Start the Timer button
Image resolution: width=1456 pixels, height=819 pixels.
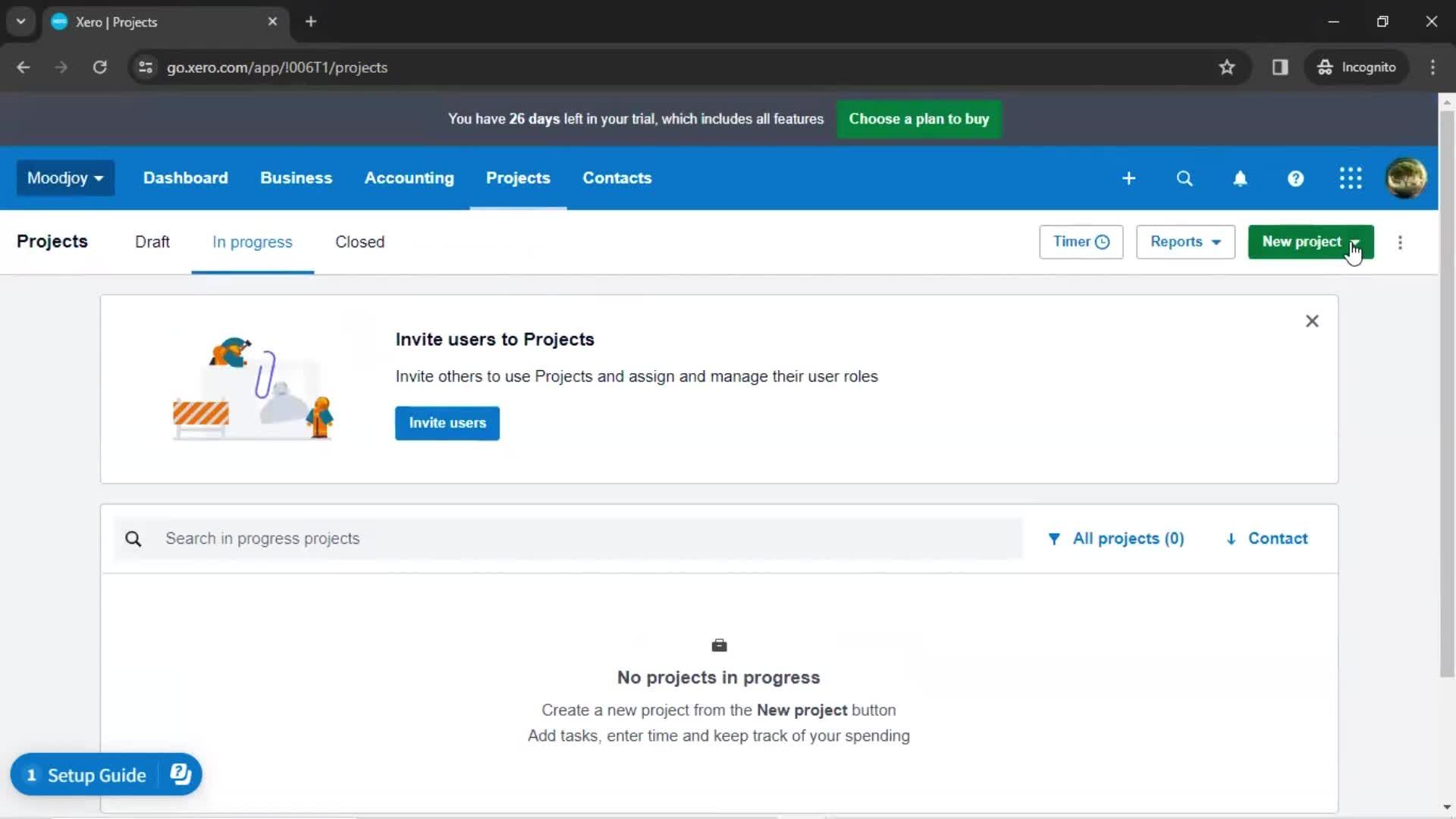point(1081,242)
